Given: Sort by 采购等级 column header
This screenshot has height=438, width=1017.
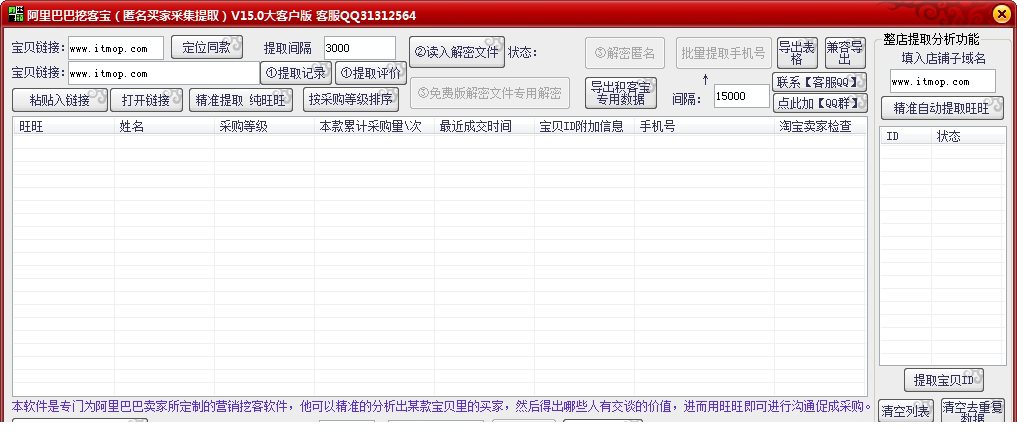Looking at the screenshot, I should pyautogui.click(x=264, y=127).
